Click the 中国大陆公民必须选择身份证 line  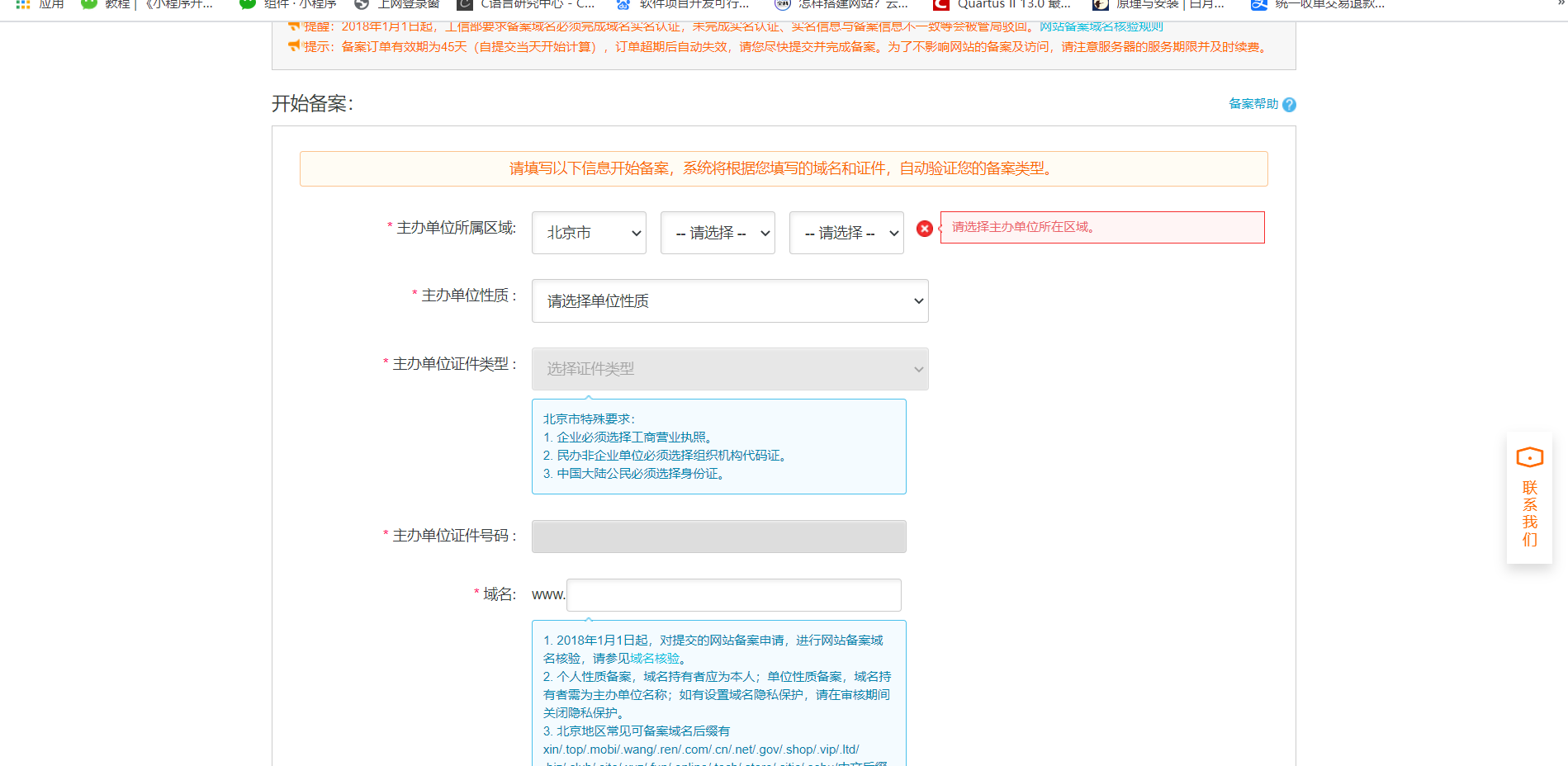(635, 474)
